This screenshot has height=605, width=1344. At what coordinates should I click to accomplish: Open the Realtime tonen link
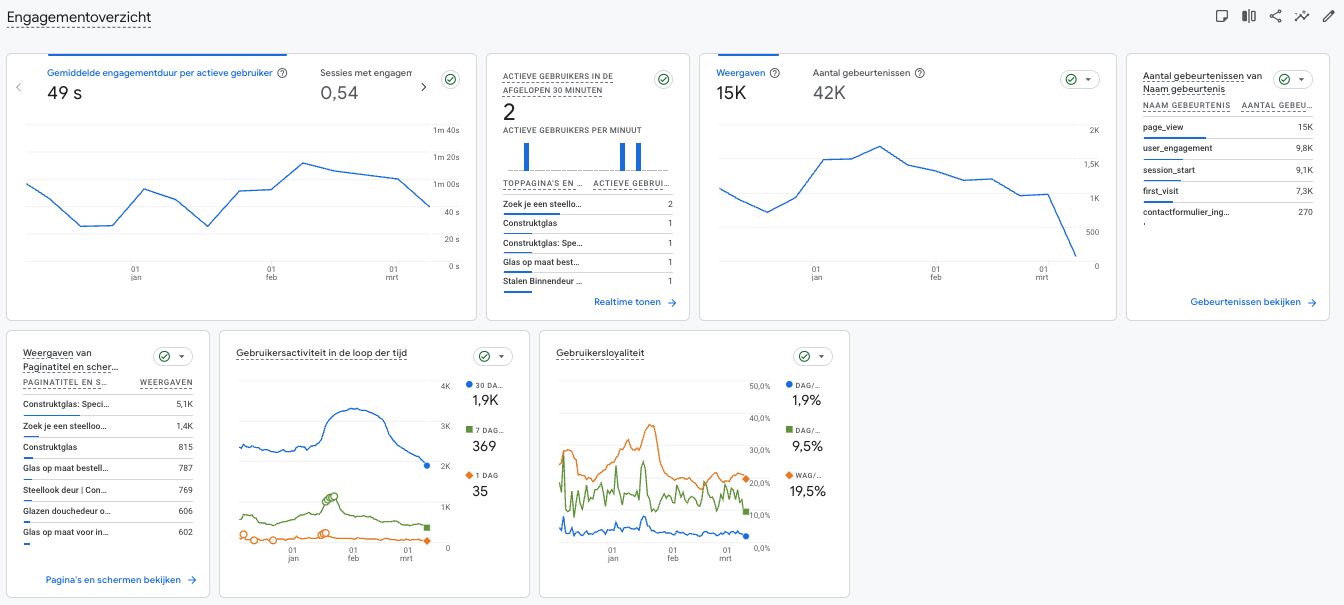pyautogui.click(x=635, y=302)
